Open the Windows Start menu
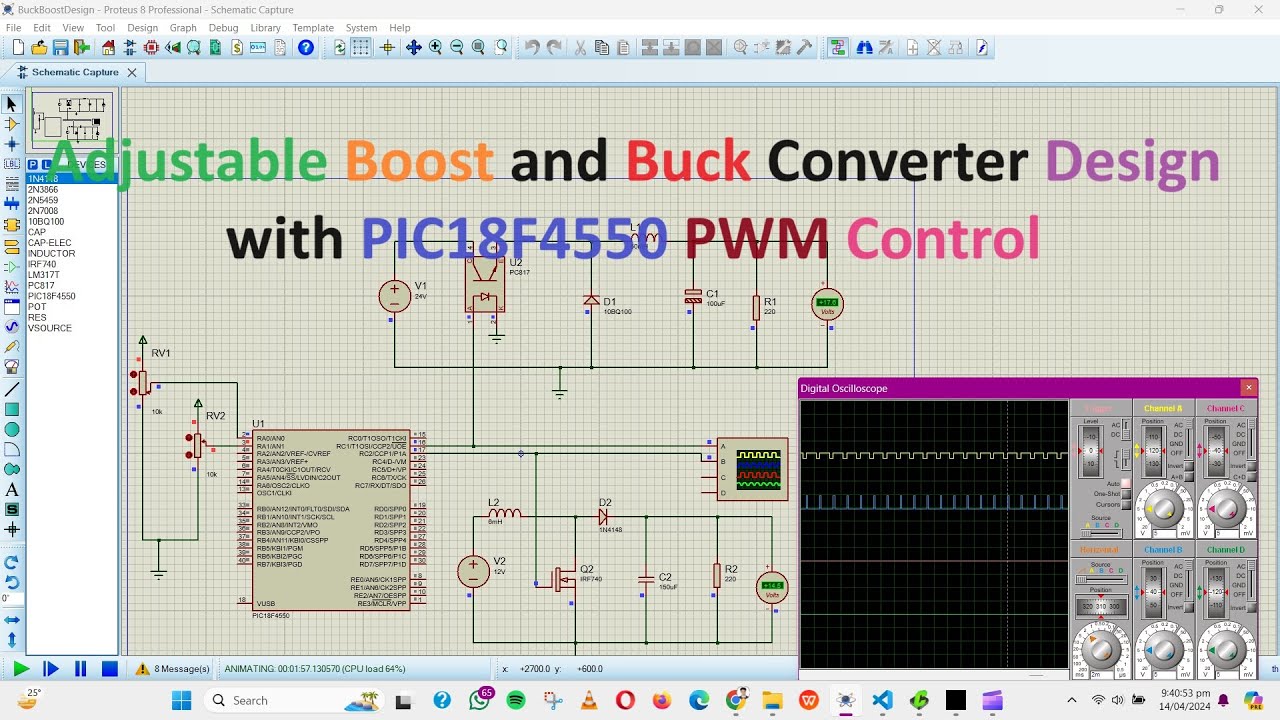The width and height of the screenshot is (1280, 720). 181,700
